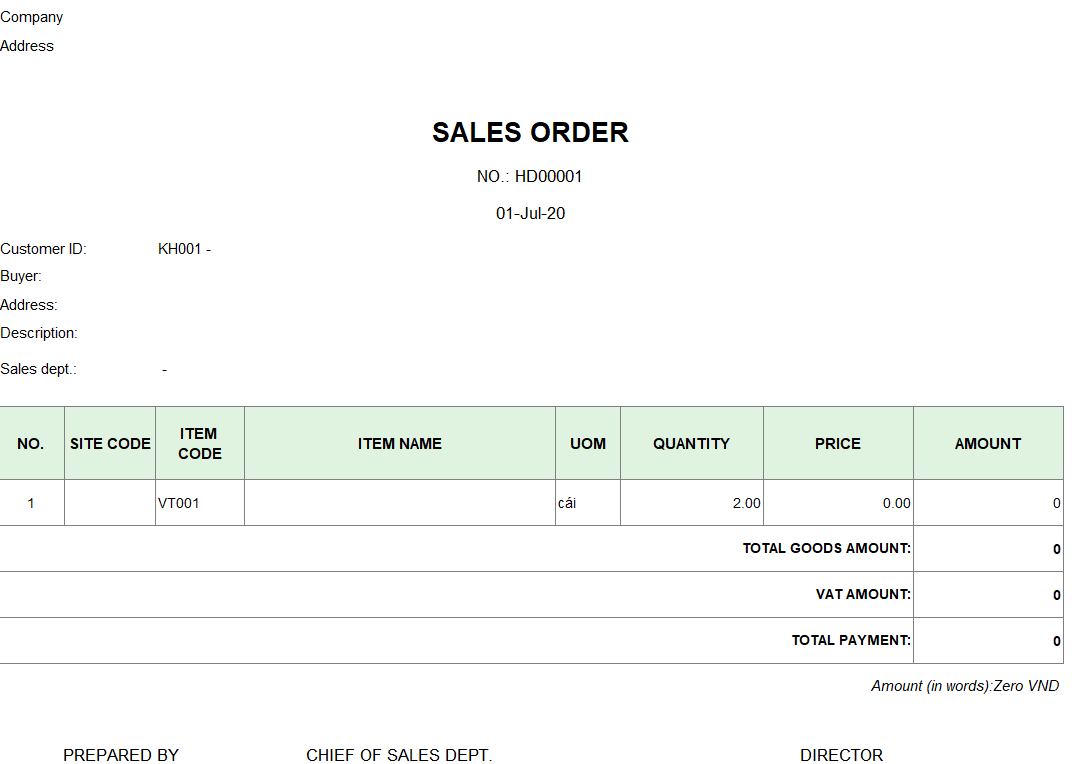Click the Description label
Viewport: 1072px width, 764px height.
tap(38, 333)
